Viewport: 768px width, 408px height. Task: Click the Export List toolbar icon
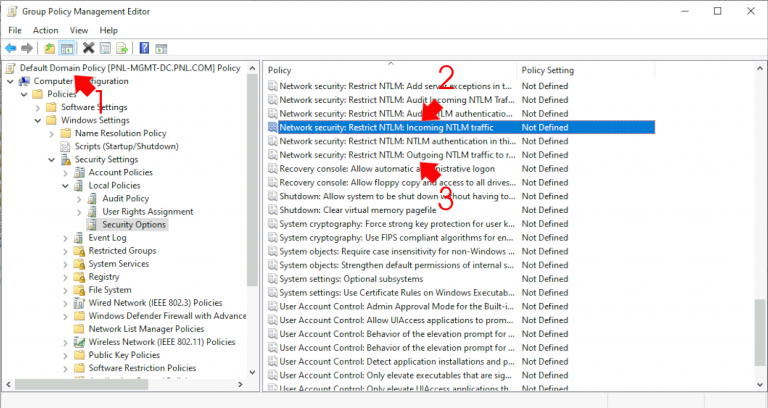121,47
